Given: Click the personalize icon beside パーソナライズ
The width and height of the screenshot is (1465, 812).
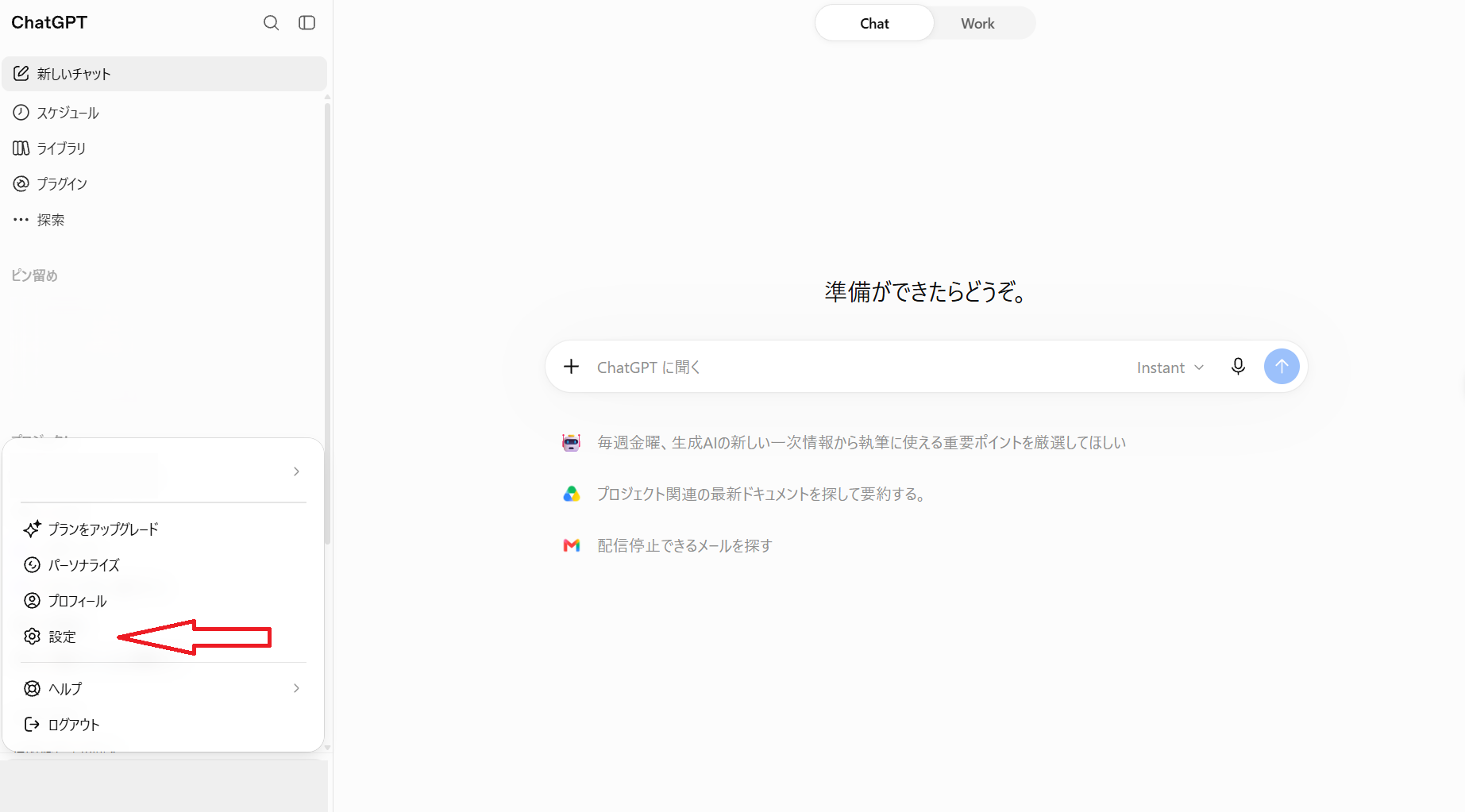Looking at the screenshot, I should click(x=32, y=565).
